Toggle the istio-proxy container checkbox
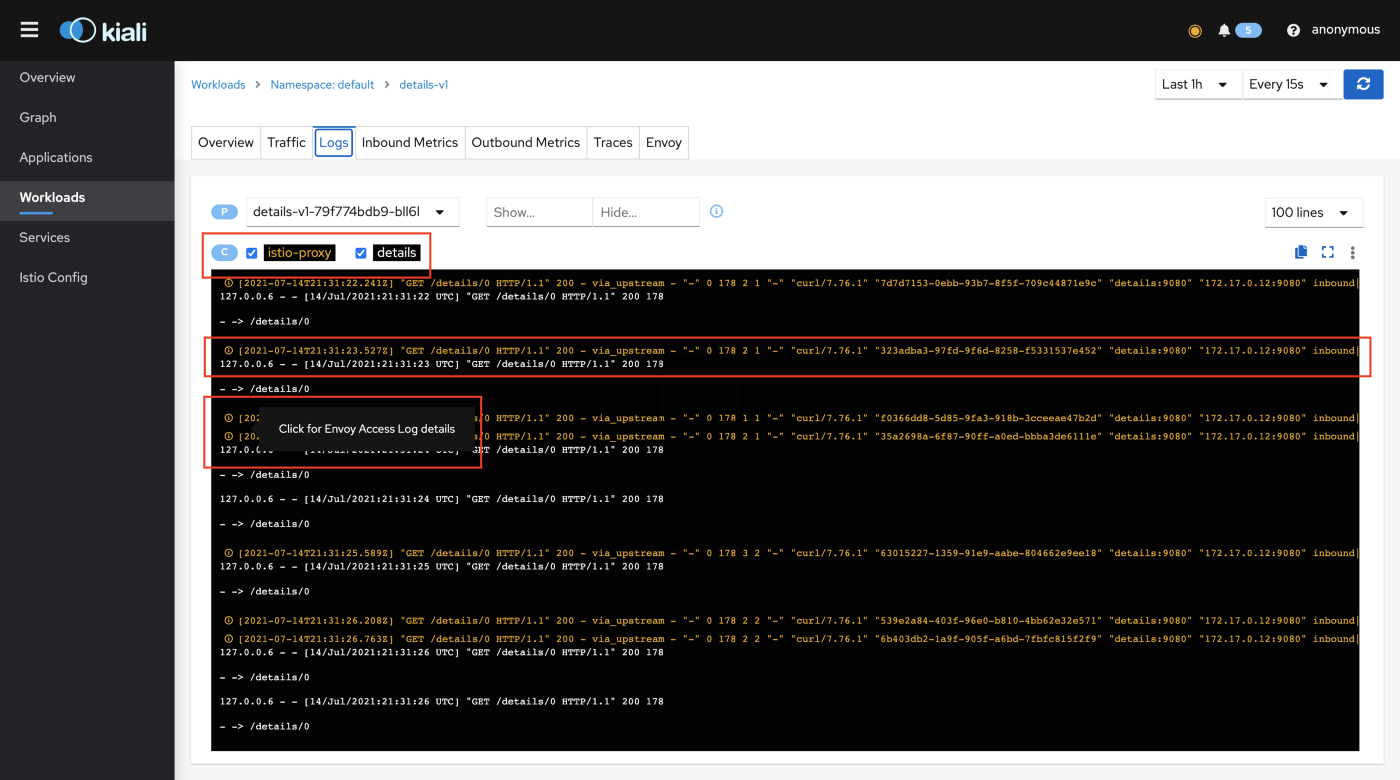Screen dimensions: 1400x780 coord(252,253)
